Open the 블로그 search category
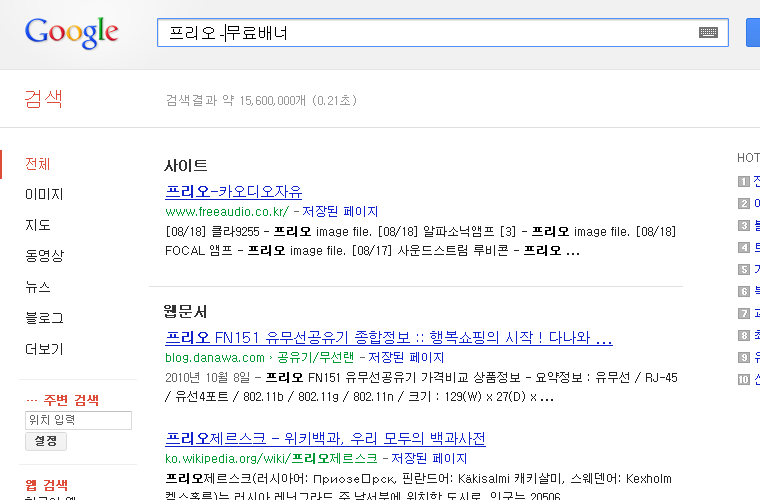The width and height of the screenshot is (760, 500). pyautogui.click(x=44, y=318)
